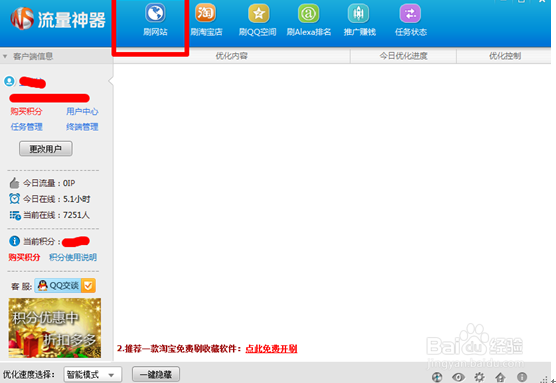Screen dimensions: 556x383
Task: Open the 任务管理 link
Action: (x=26, y=127)
